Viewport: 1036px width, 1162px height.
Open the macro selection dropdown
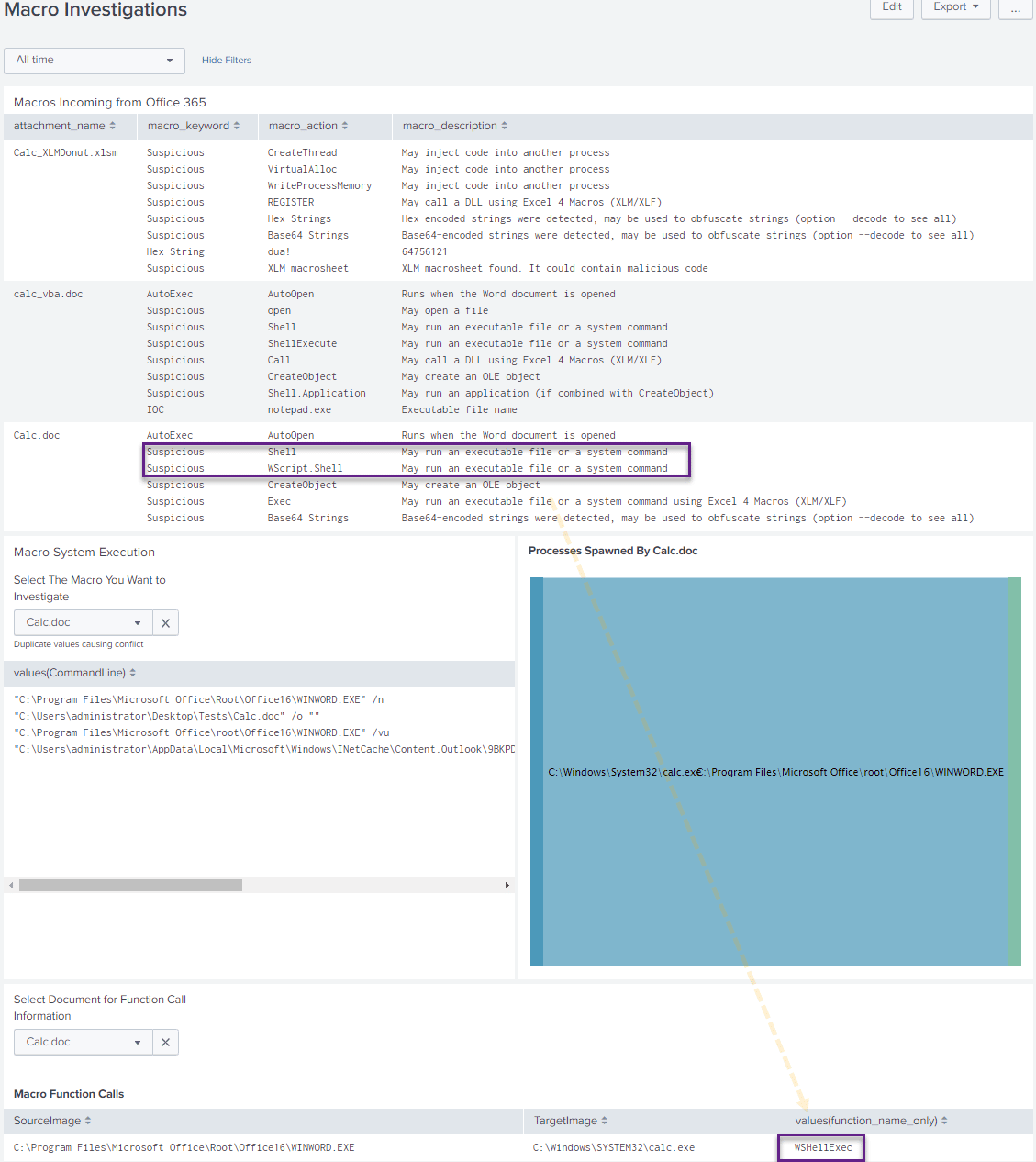[83, 622]
